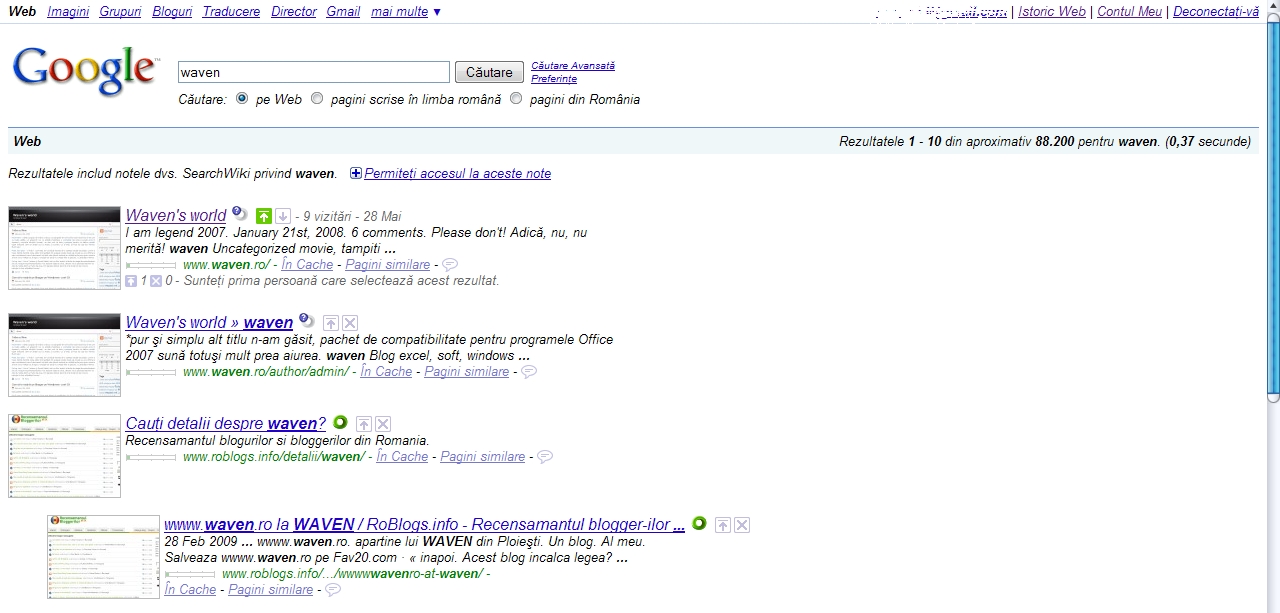Click the green WOT rating circle for roblogs.info/detalii
Viewport: 1280px width, 613px height.
point(340,423)
